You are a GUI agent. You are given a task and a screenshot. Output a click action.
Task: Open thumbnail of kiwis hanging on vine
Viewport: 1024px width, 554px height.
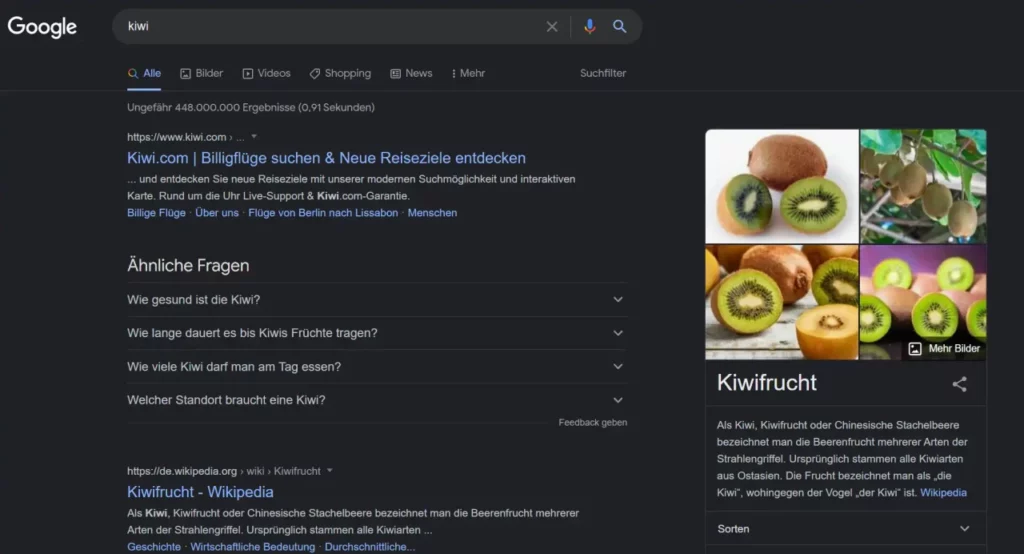pos(923,186)
